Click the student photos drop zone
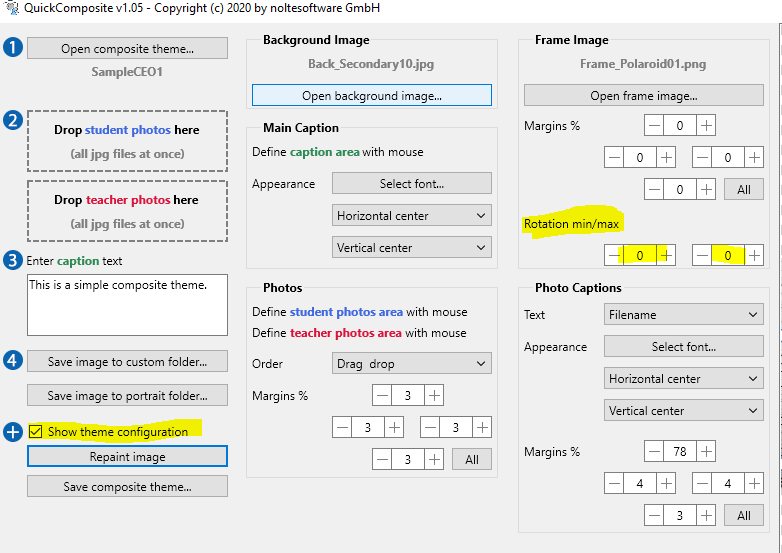Viewport: 782px width, 553px height. click(x=127, y=141)
